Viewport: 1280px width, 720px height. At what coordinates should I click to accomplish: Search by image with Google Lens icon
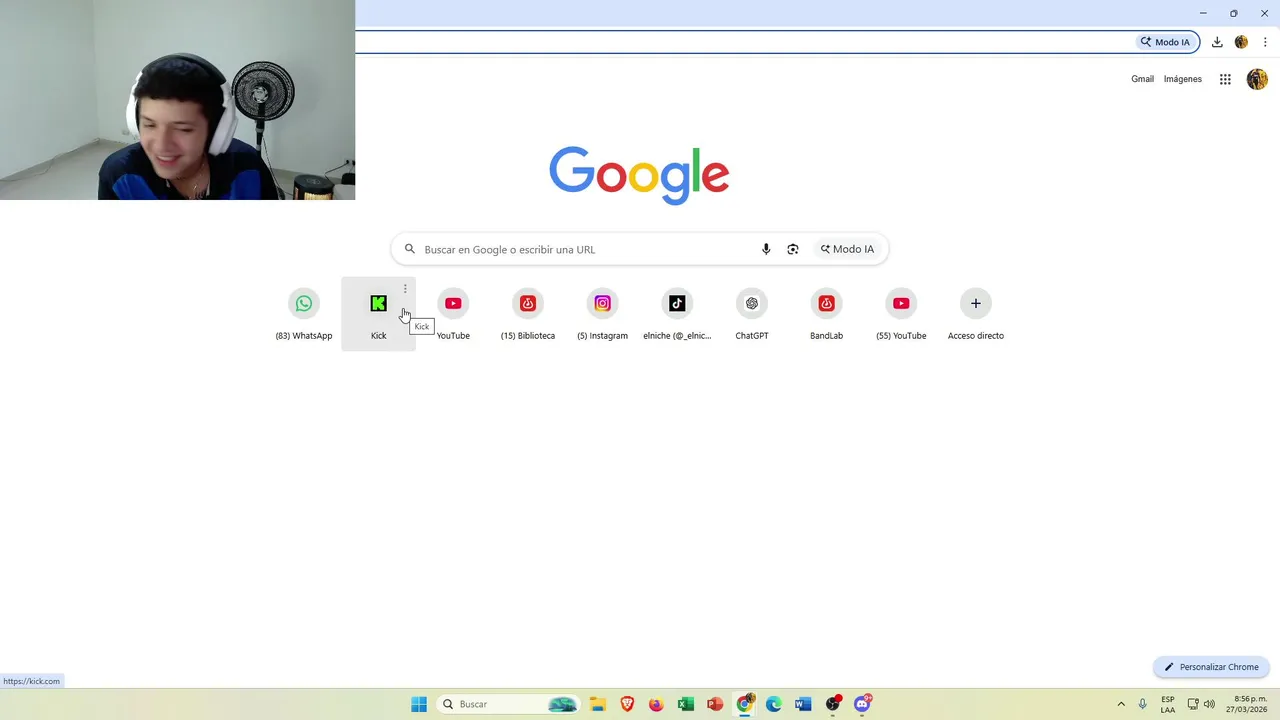pos(793,249)
